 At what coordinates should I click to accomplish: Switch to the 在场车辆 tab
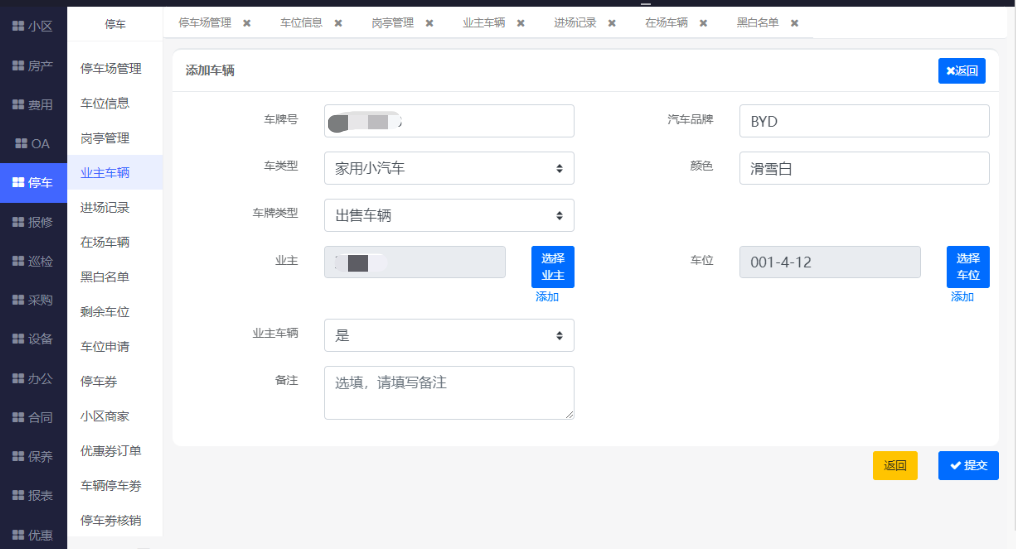(667, 23)
